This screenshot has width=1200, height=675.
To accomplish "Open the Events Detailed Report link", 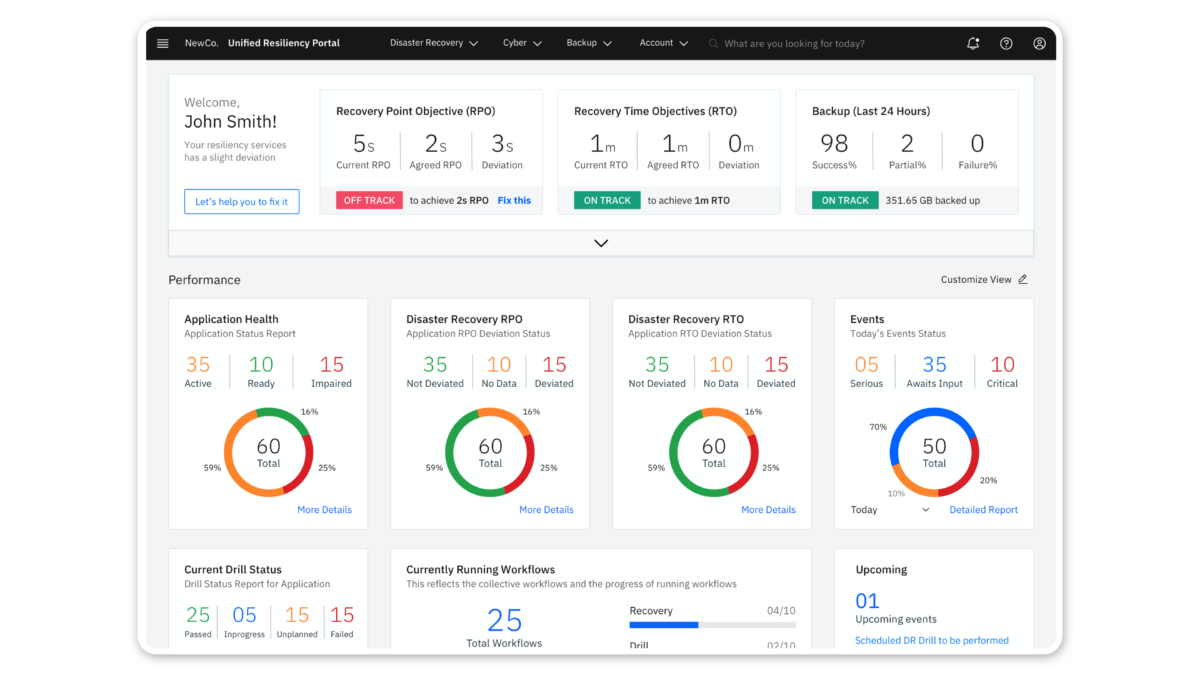I will coord(983,510).
